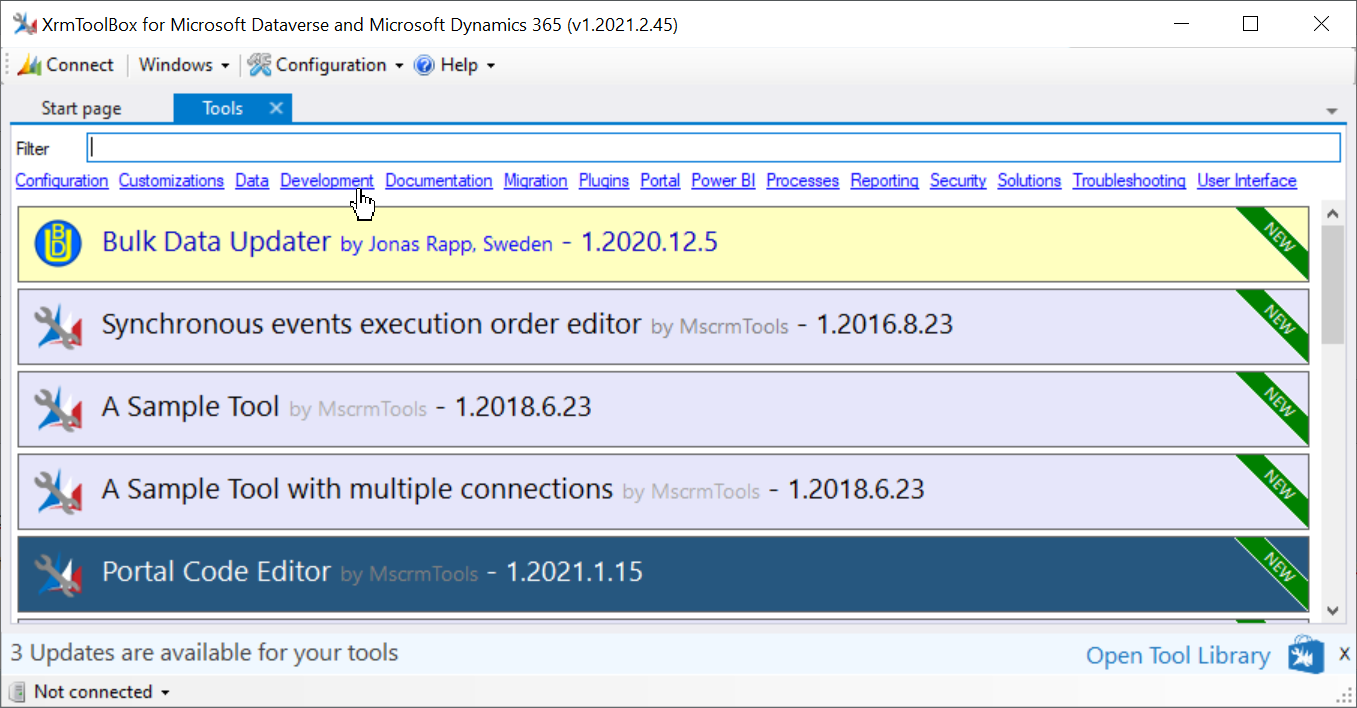Click the Synchronous events execution order editor icon
The image size is (1357, 708).
tap(58, 327)
